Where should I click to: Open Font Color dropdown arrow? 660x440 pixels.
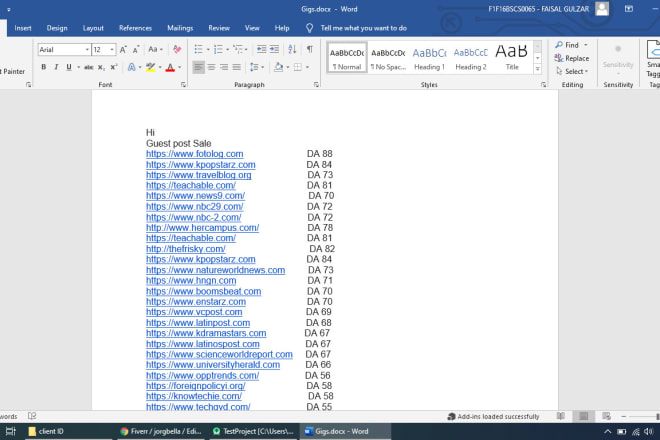coord(180,67)
